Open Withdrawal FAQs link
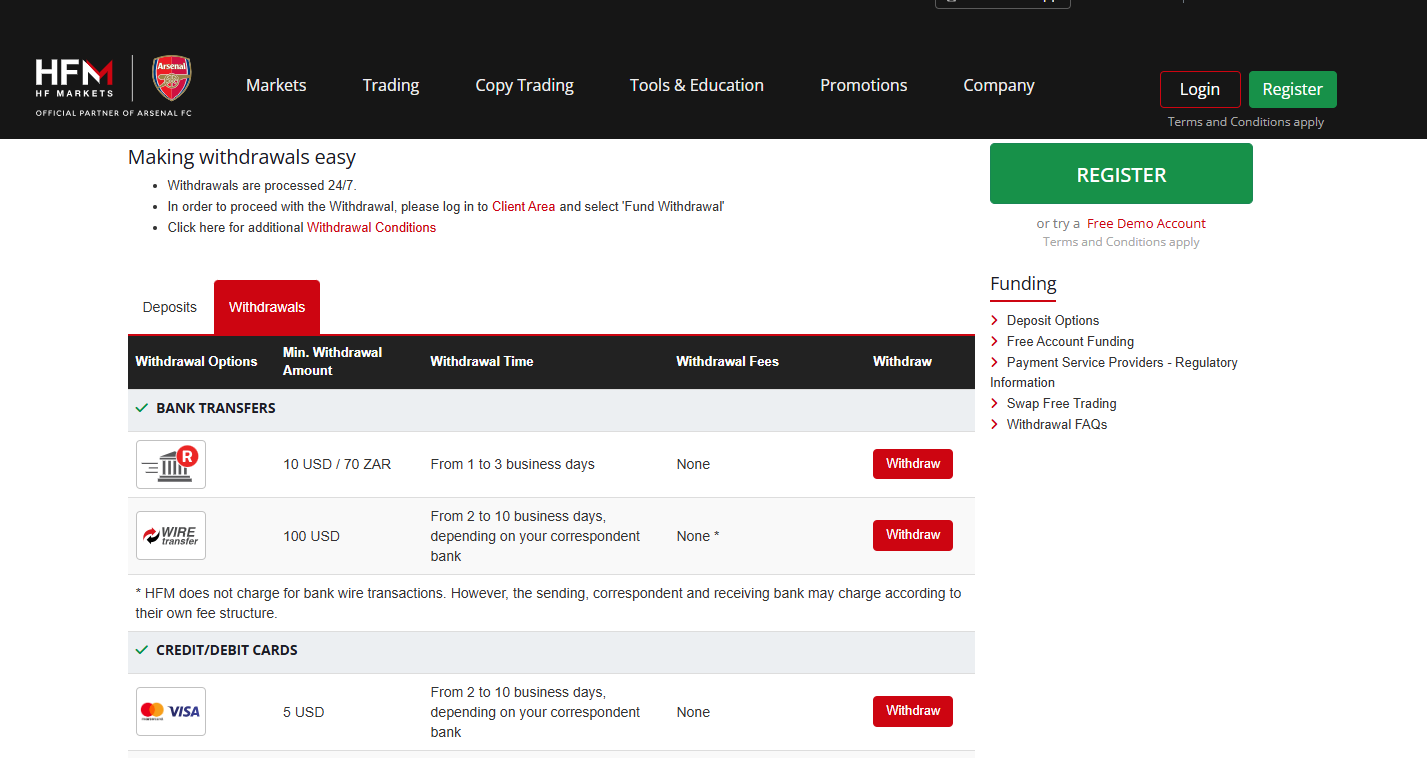Screen dimensions: 1427x758 [x=1057, y=425]
